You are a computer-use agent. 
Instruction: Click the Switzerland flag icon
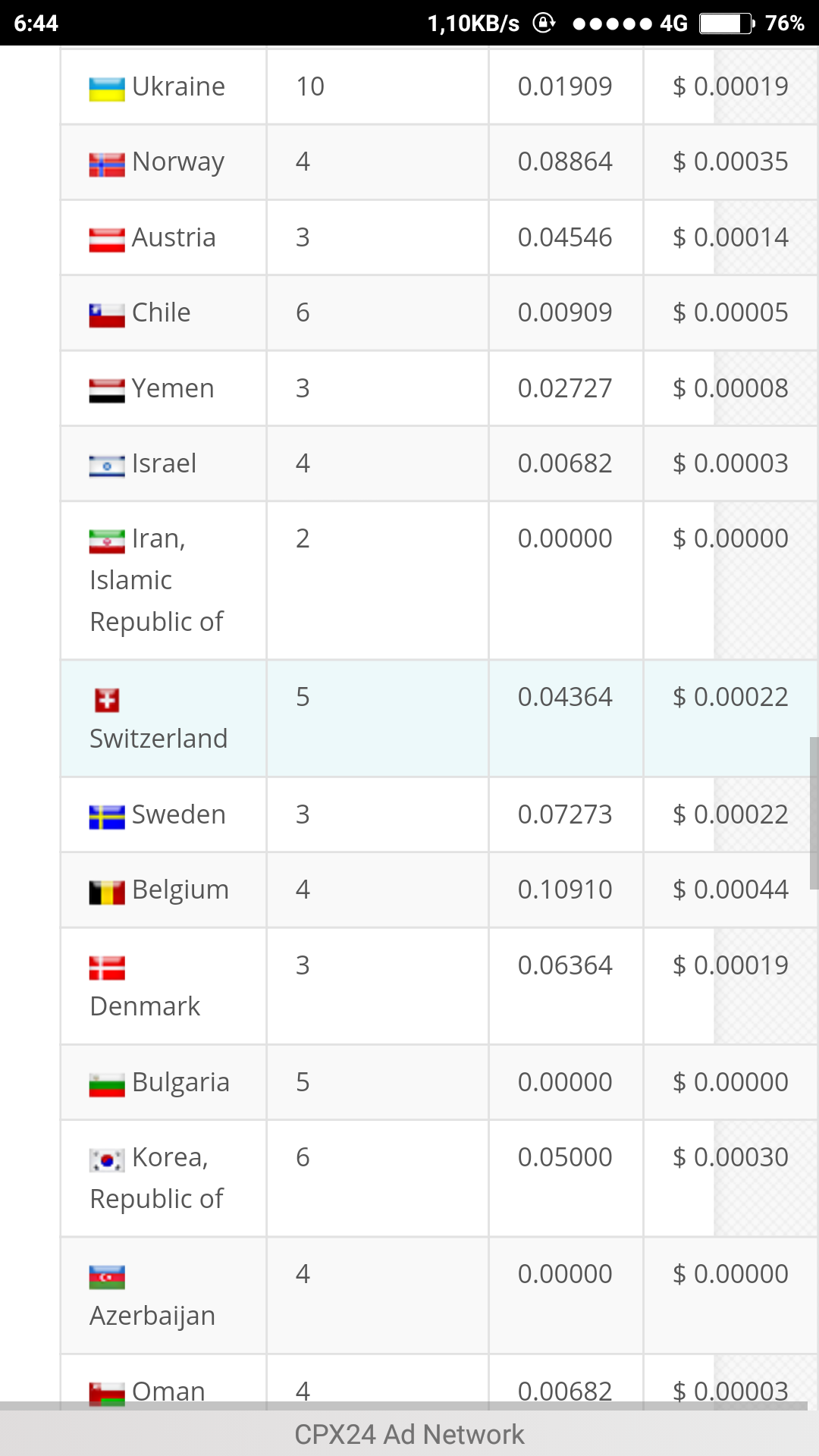(x=107, y=700)
